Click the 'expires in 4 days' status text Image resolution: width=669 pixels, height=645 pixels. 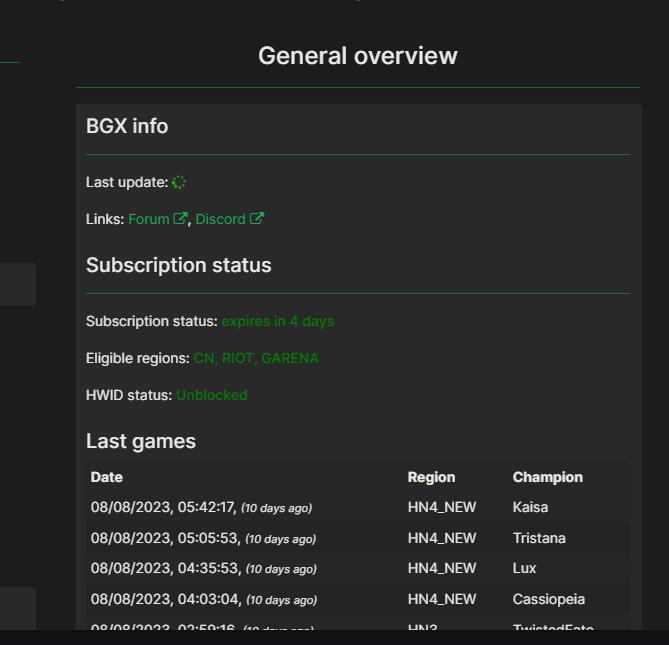click(278, 321)
